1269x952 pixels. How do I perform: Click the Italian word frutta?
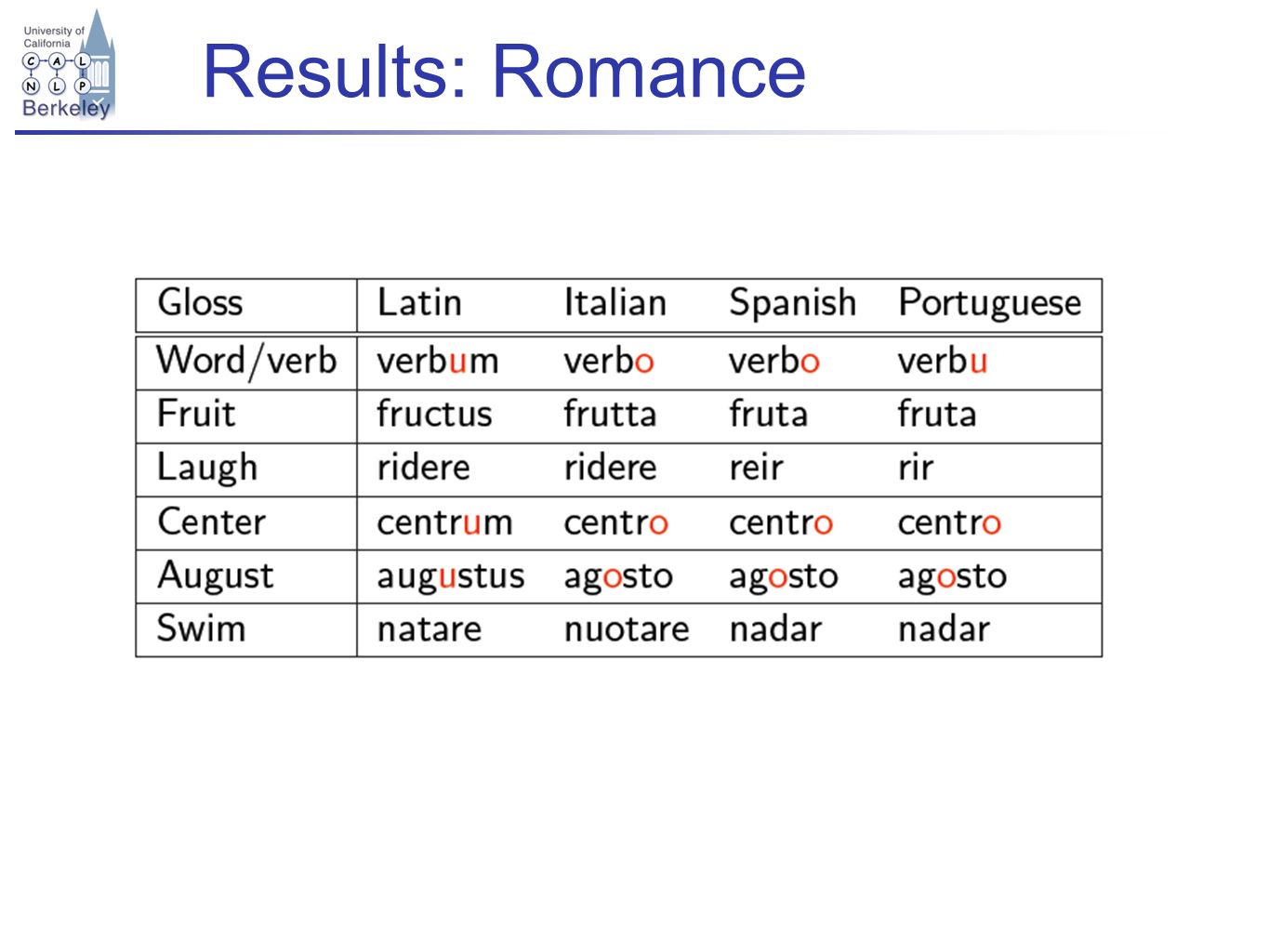610,414
